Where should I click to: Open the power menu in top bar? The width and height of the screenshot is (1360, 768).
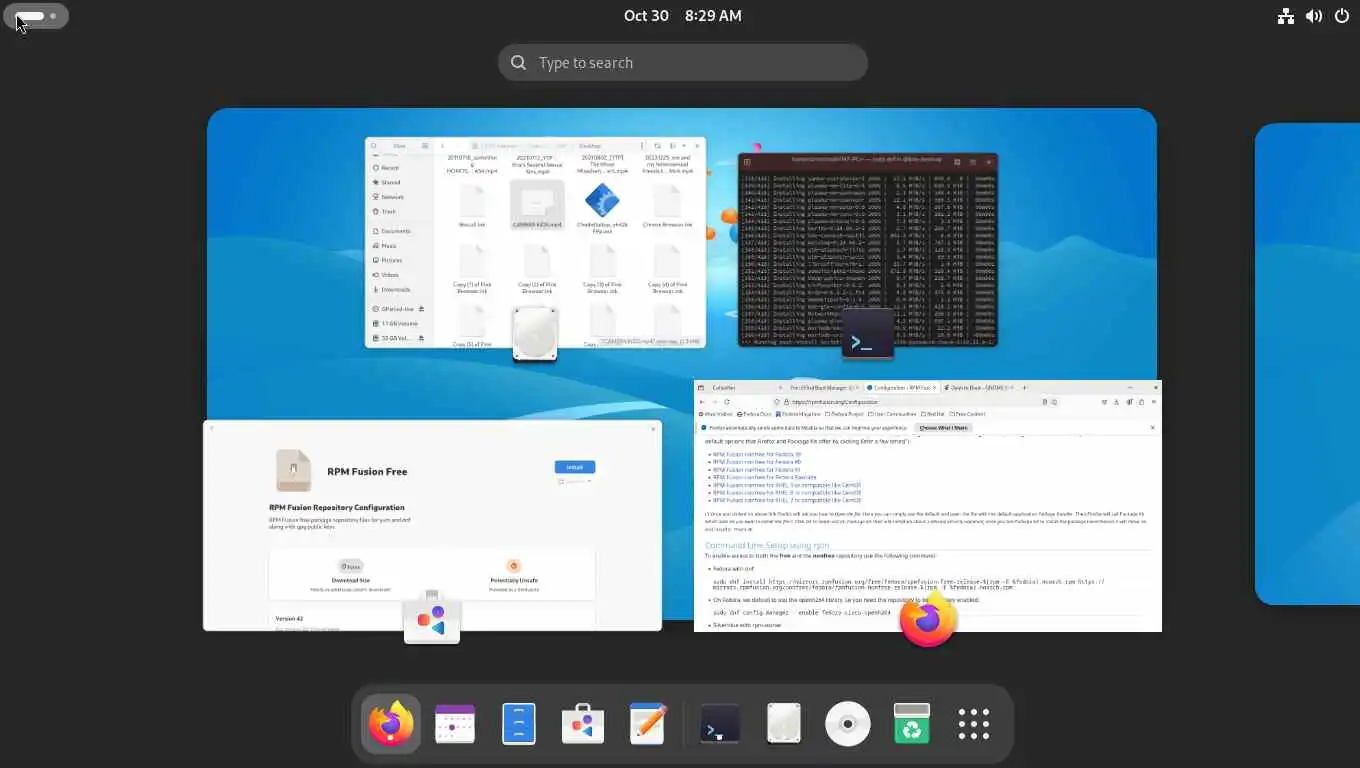point(1341,16)
